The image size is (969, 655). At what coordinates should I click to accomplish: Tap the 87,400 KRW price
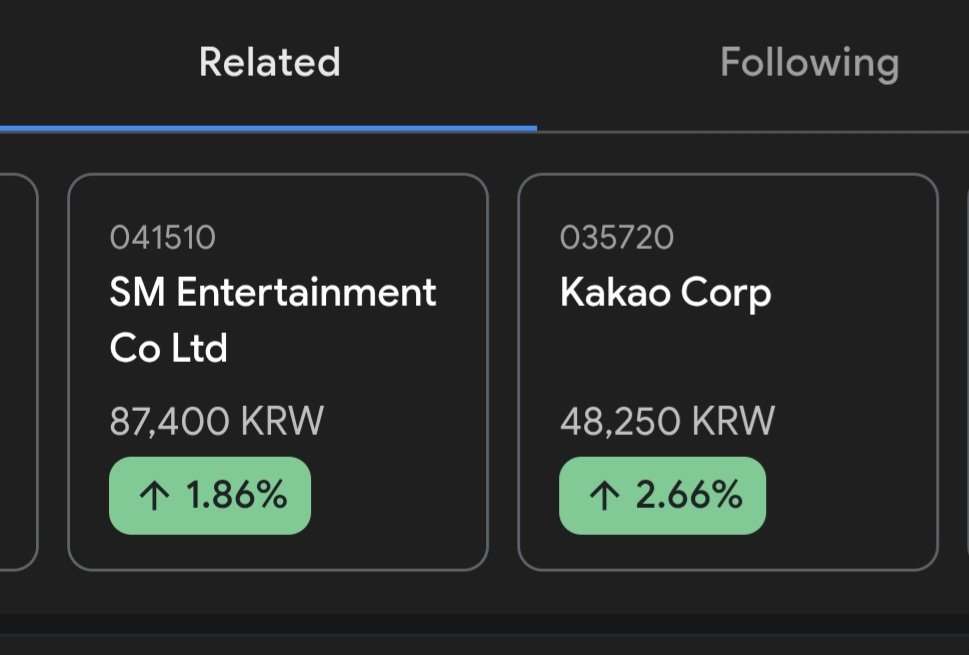(x=217, y=421)
